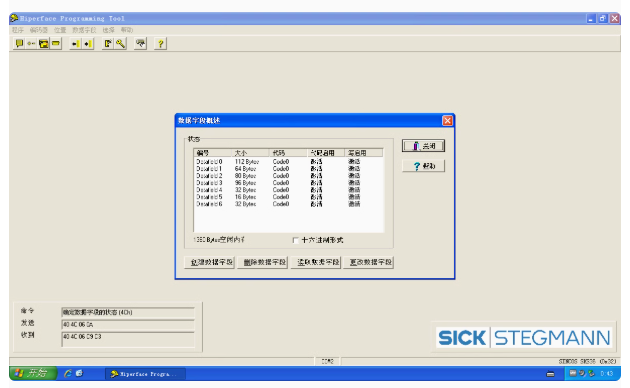Click the 删除数据字段 button
The image size is (630, 388).
pyautogui.click(x=262, y=262)
